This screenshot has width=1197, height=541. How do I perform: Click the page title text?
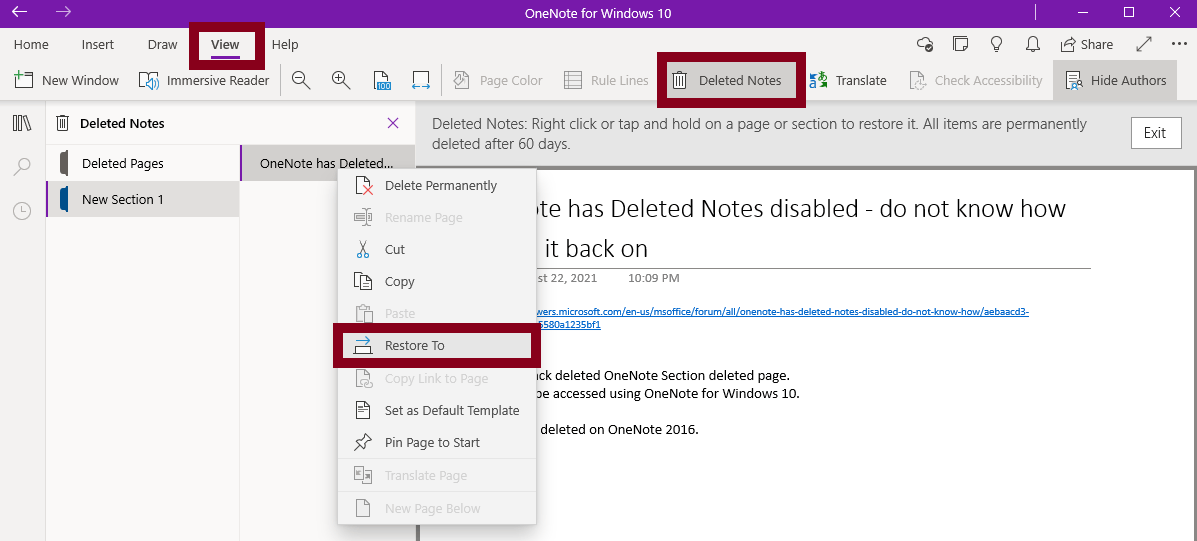click(801, 227)
